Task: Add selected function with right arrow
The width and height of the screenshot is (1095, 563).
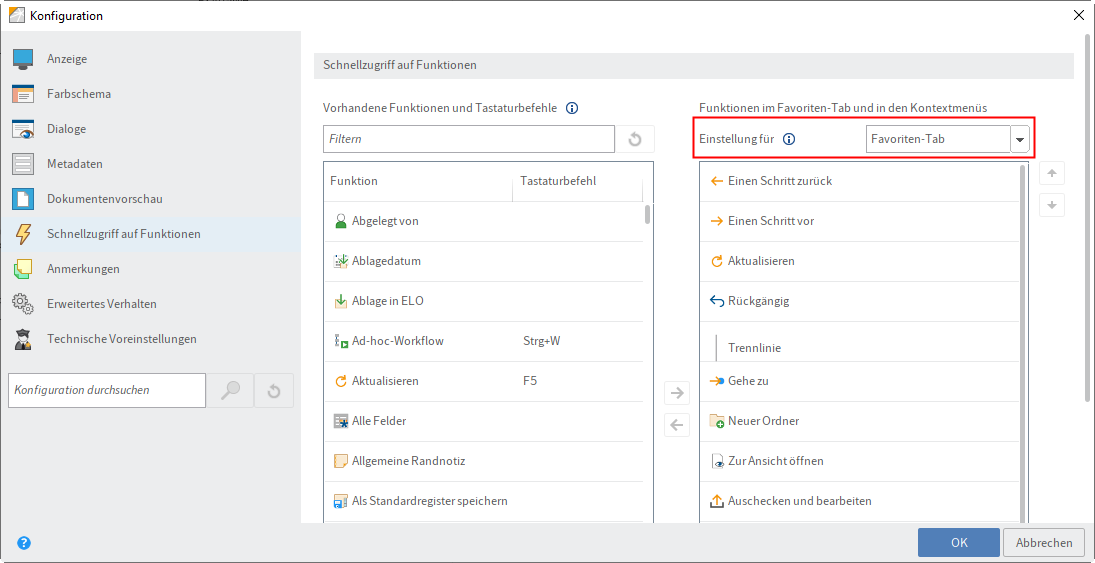Action: (677, 393)
